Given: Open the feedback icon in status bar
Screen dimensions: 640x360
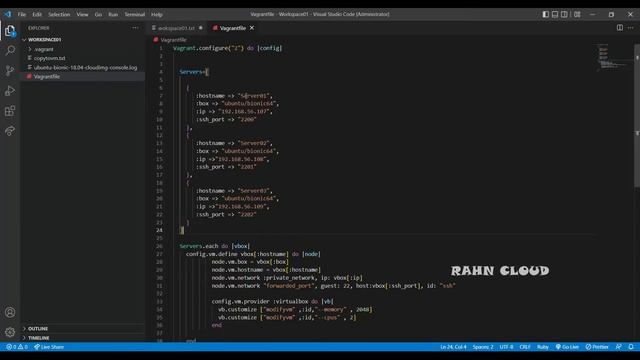Looking at the screenshot, I should click(x=619, y=347).
